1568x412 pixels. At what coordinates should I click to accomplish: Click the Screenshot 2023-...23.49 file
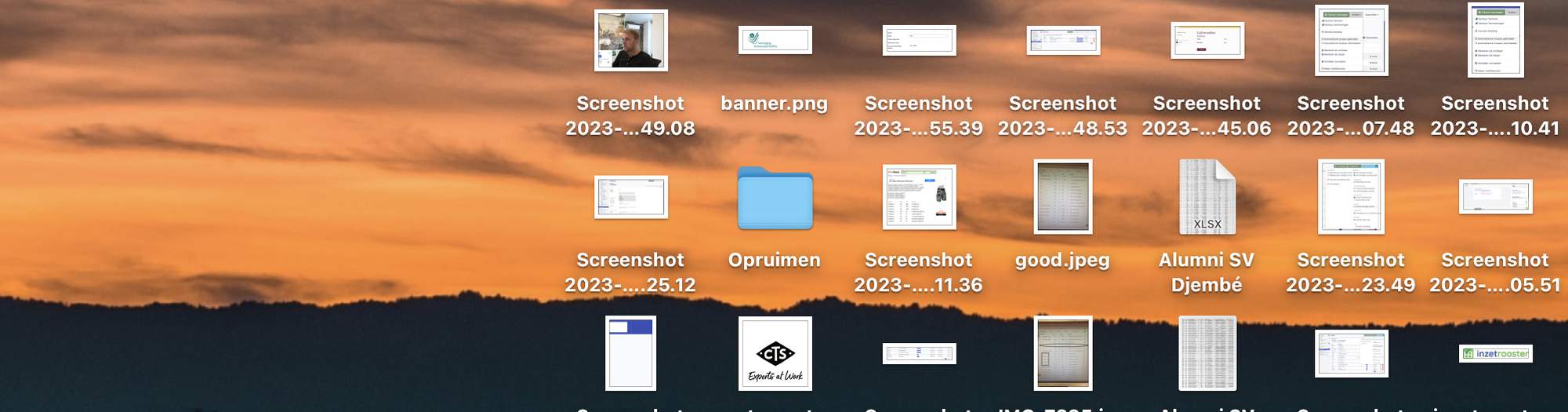(1351, 197)
